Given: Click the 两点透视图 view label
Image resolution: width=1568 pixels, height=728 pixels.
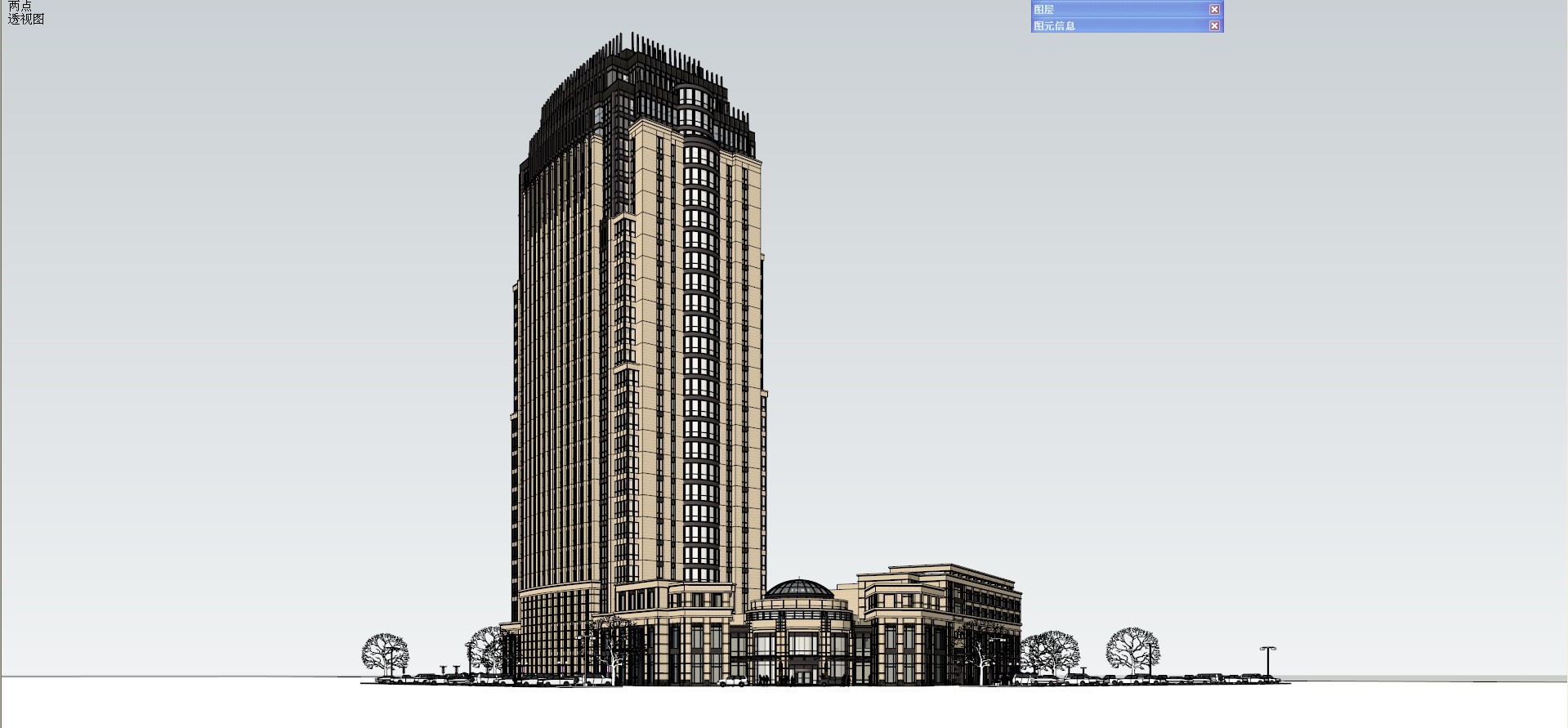Looking at the screenshot, I should [x=25, y=12].
